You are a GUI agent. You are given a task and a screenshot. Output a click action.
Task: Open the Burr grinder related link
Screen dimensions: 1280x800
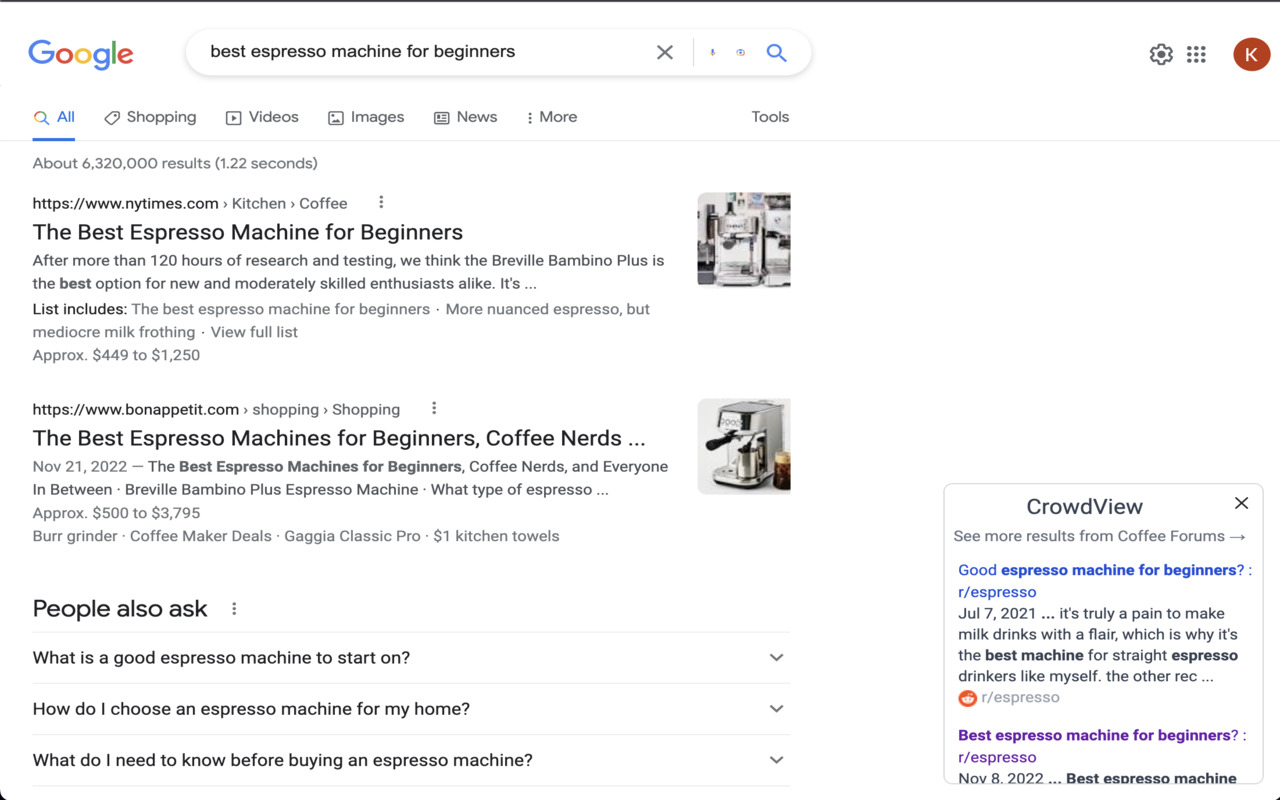click(x=75, y=536)
